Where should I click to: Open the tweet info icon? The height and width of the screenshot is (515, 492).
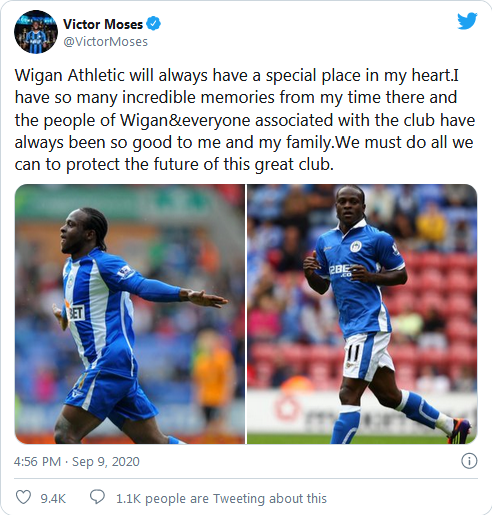469,461
